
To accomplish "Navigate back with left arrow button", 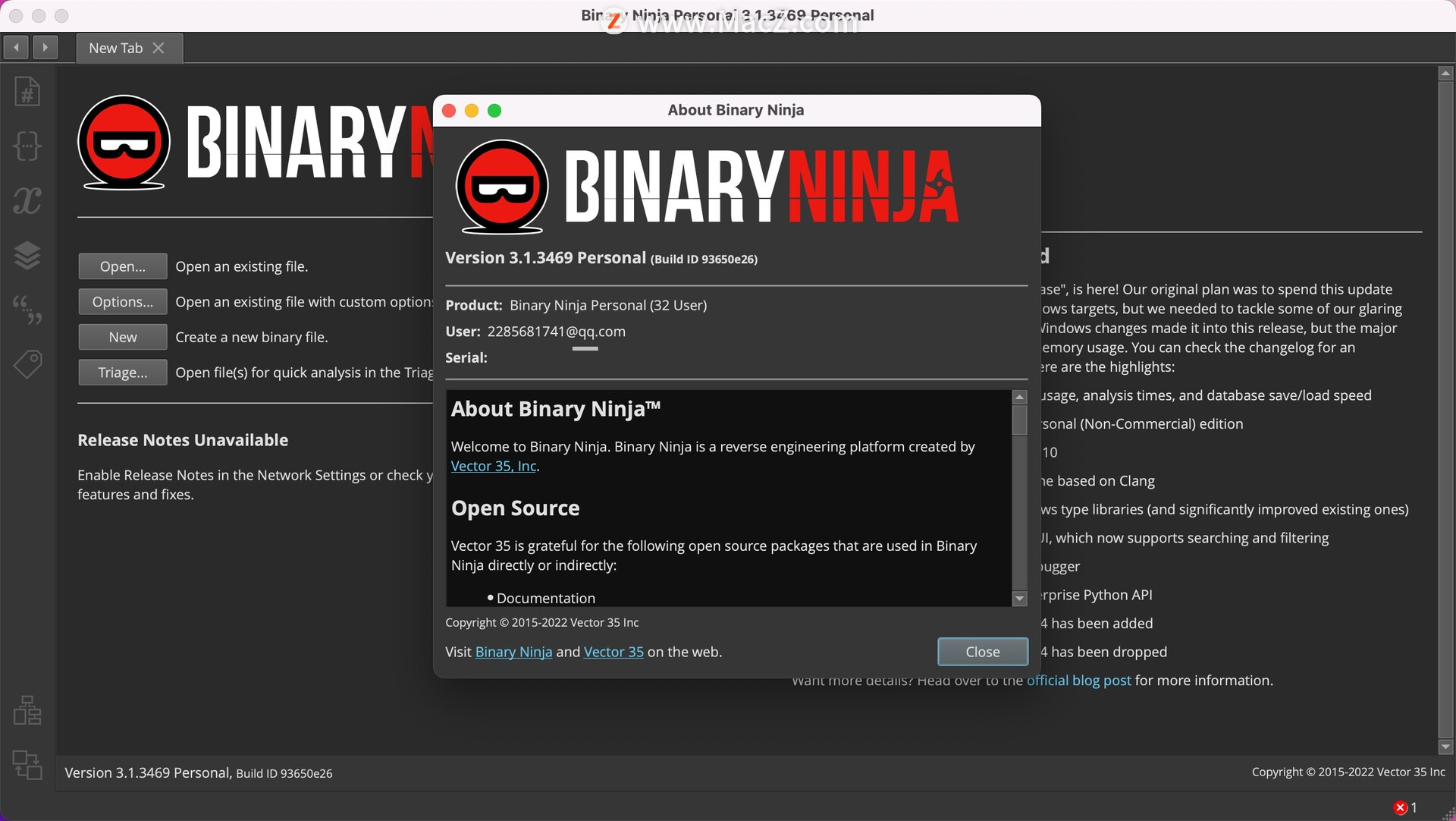I will click(x=16, y=47).
